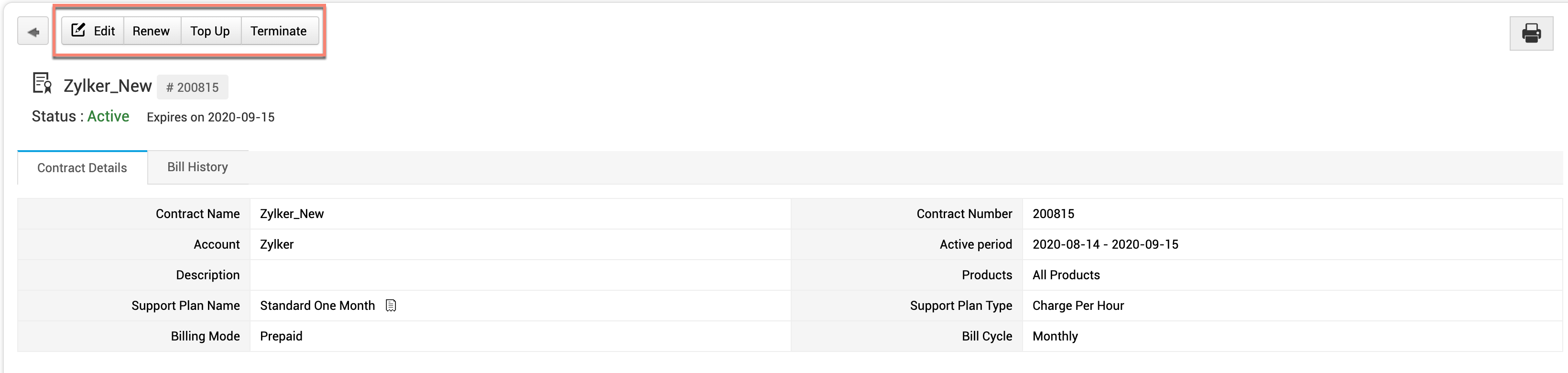Screen dimensions: 1568x373
Task: Click the Charge Per Hour value
Action: 1078,306
